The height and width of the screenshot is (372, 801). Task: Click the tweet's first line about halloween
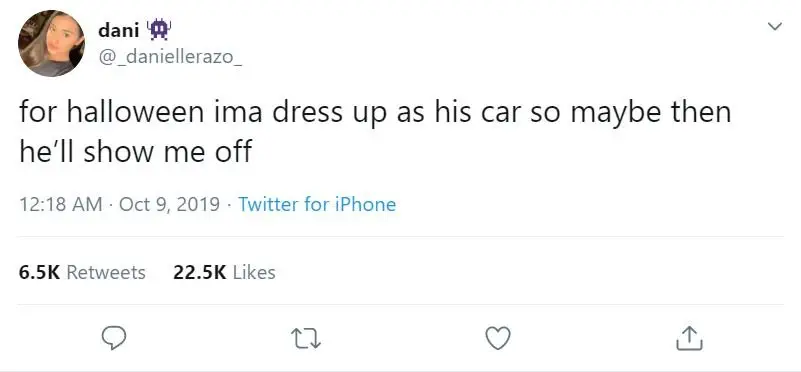pyautogui.click(x=375, y=113)
